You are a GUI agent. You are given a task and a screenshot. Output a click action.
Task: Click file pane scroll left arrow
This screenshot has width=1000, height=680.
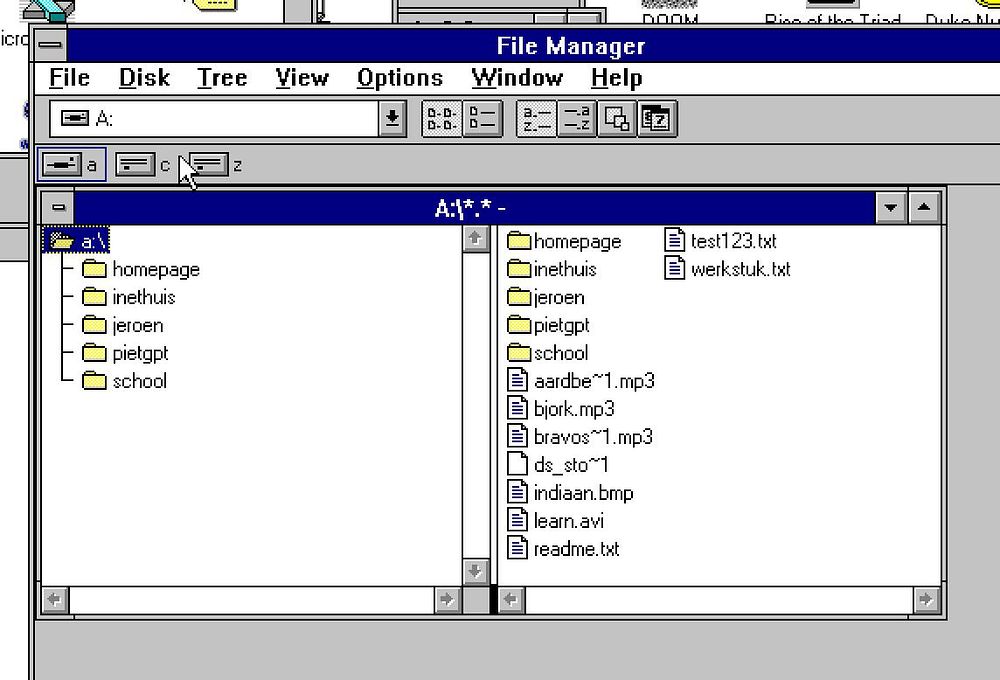[x=511, y=600]
